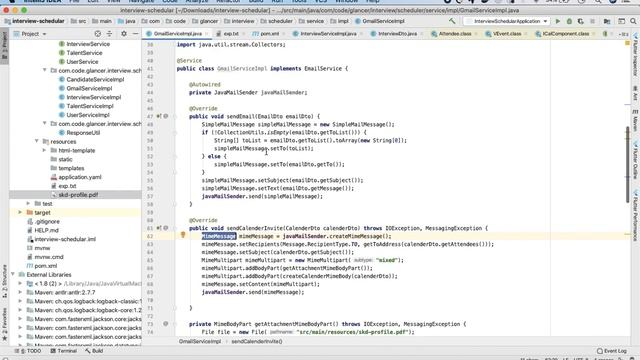Open the Favorites tool window
The width and height of the screenshot is (640, 360).
[x=4, y=324]
